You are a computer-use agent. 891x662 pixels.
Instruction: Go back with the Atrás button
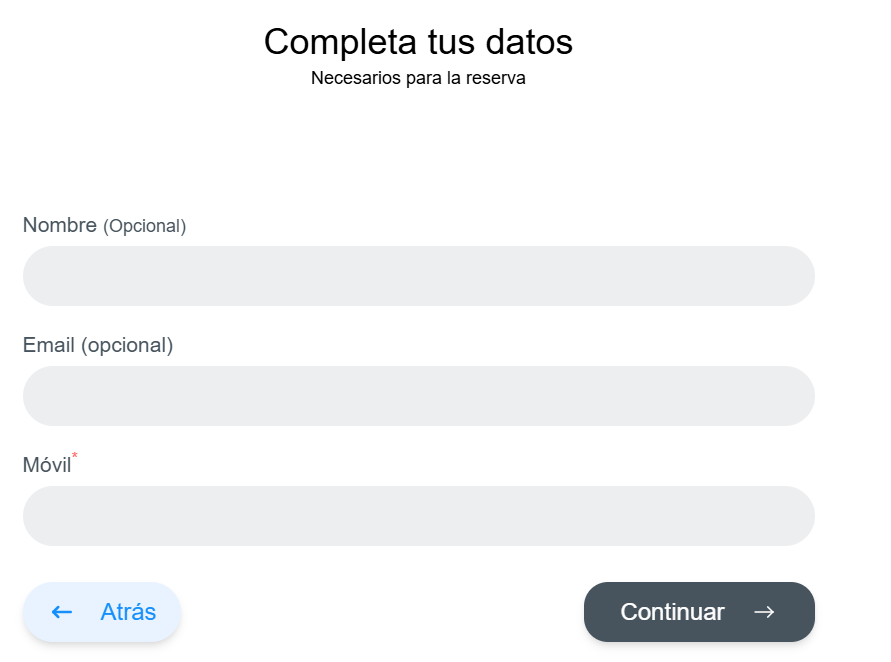click(x=102, y=612)
